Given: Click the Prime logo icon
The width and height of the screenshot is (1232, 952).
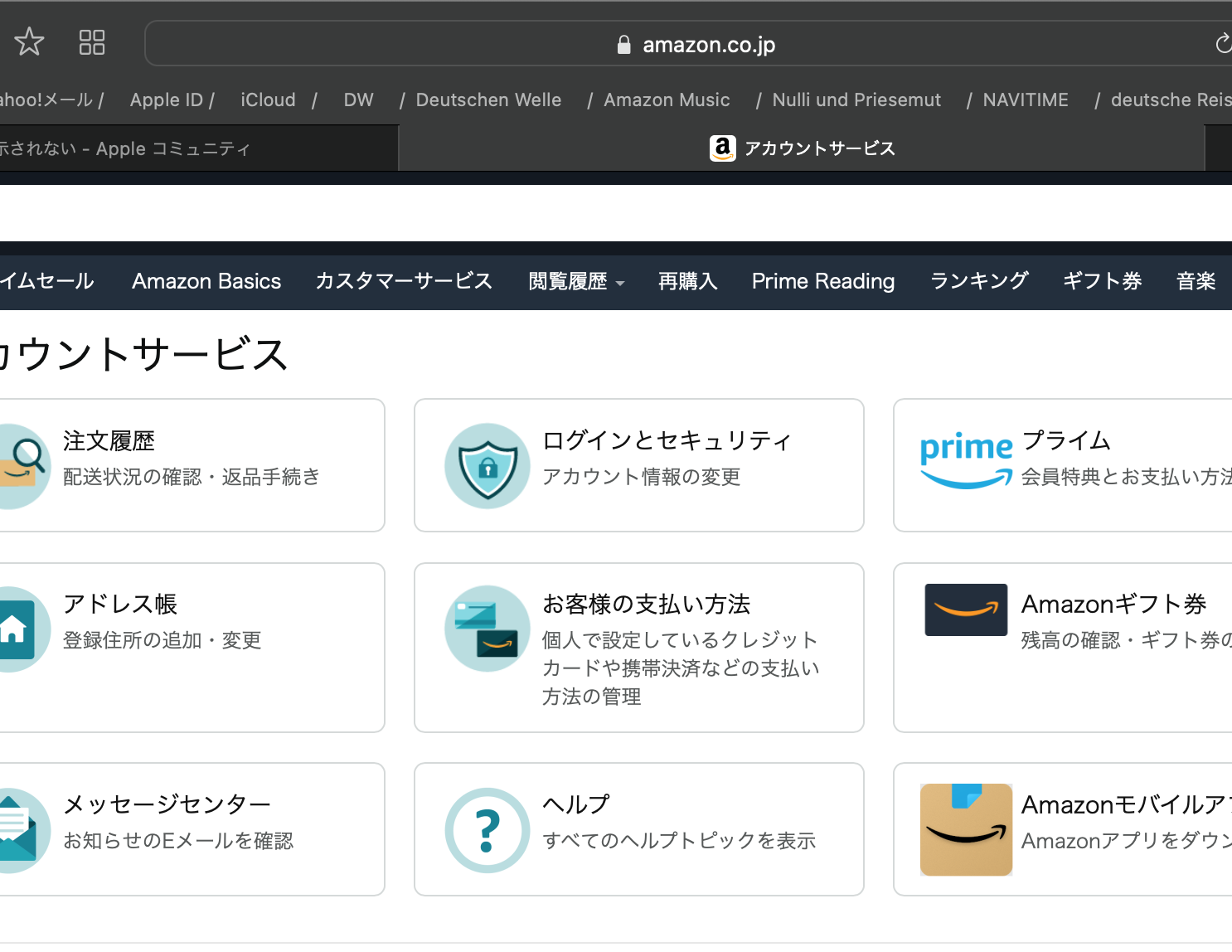Looking at the screenshot, I should pos(966,460).
